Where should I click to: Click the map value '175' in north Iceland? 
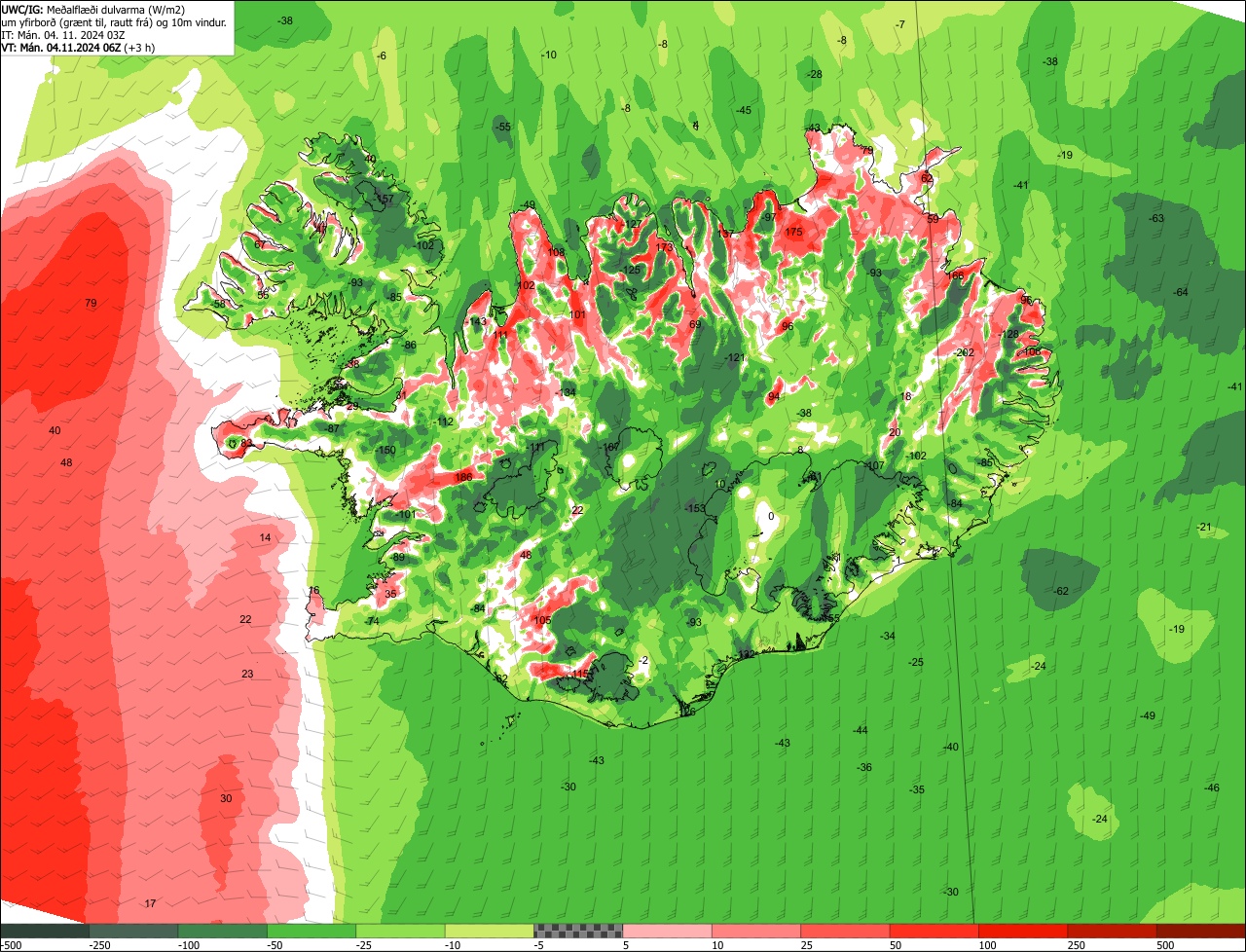tap(793, 232)
